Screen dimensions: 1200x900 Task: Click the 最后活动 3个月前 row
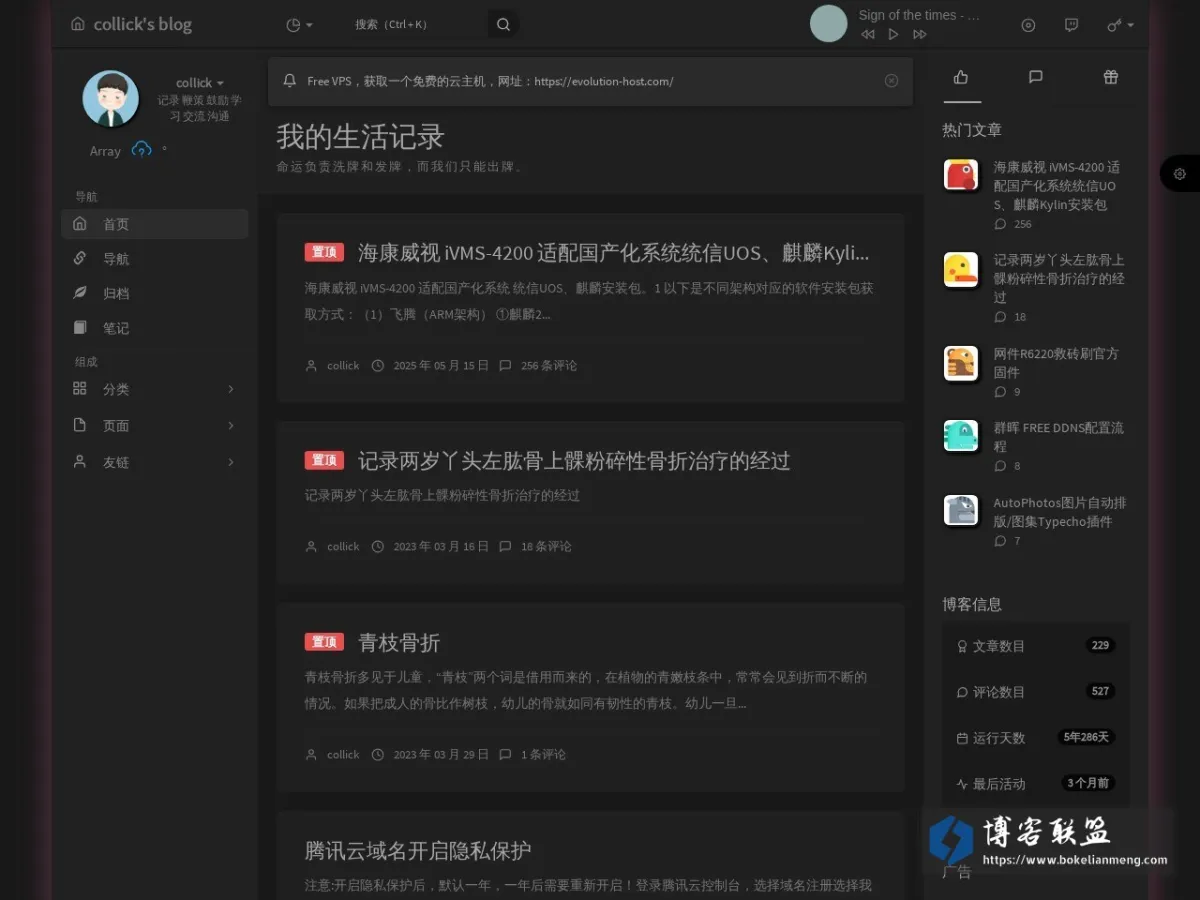pos(1036,784)
